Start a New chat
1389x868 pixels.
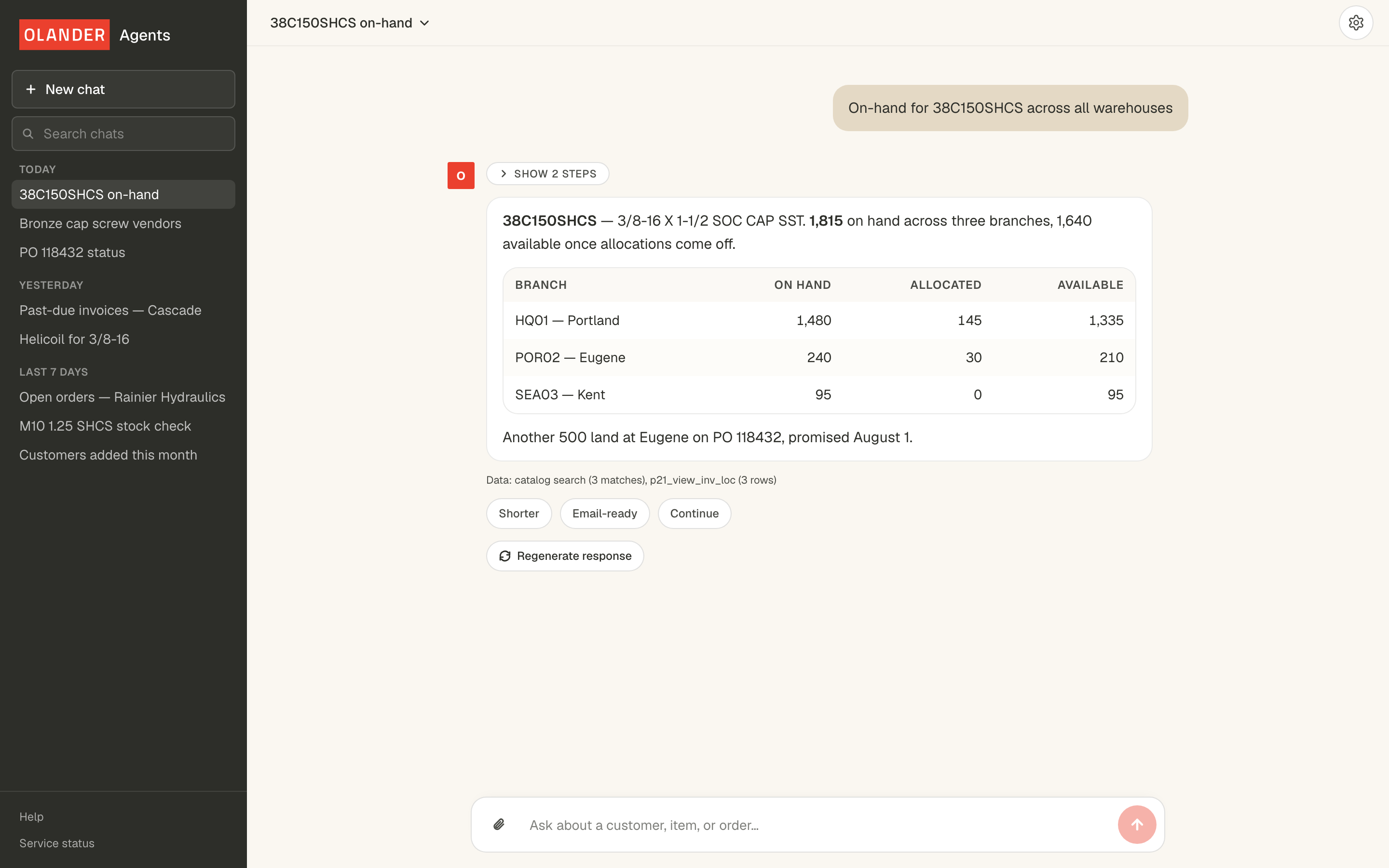(123, 89)
